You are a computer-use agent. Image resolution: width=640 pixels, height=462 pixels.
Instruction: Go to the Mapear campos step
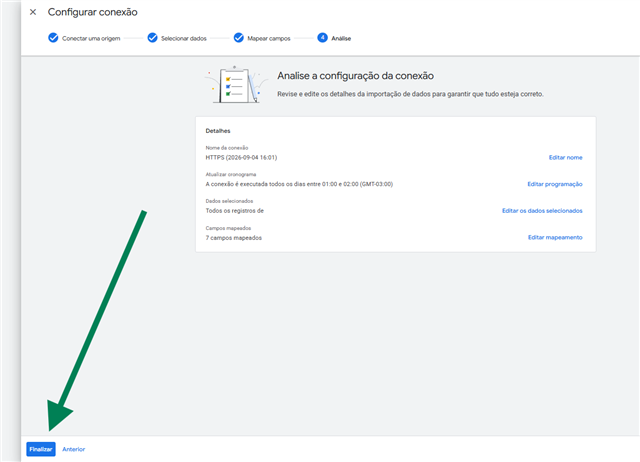(269, 38)
